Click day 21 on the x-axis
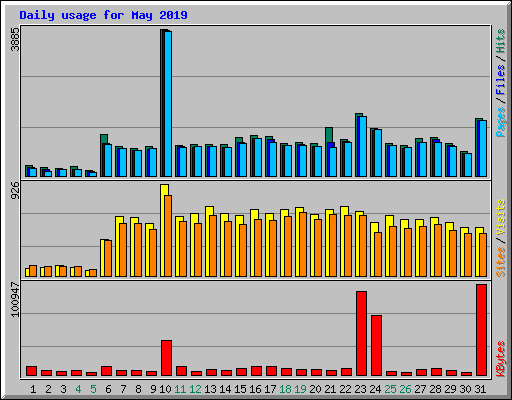512x400 pixels. (x=330, y=389)
